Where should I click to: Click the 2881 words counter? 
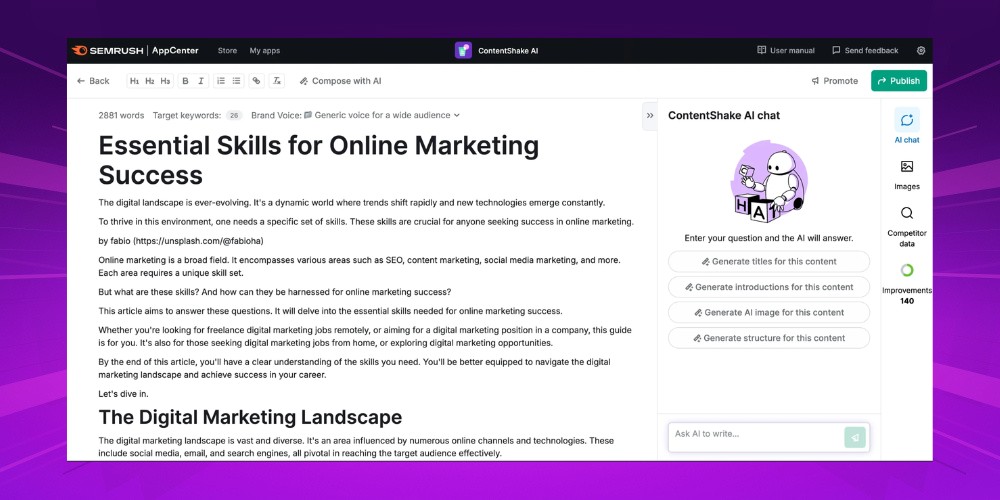tap(121, 115)
